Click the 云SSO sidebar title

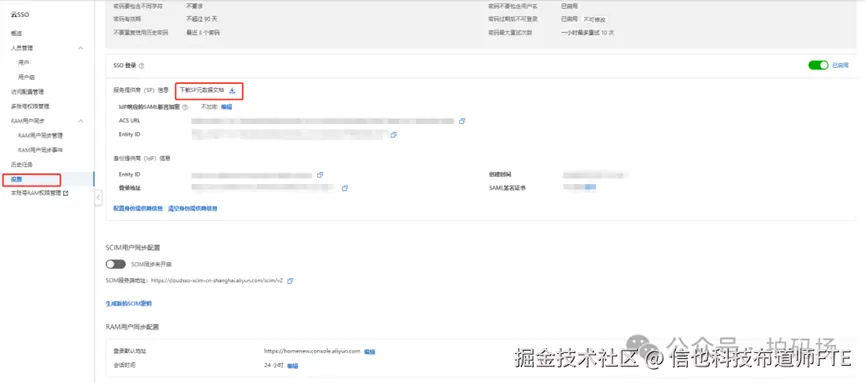(20, 14)
